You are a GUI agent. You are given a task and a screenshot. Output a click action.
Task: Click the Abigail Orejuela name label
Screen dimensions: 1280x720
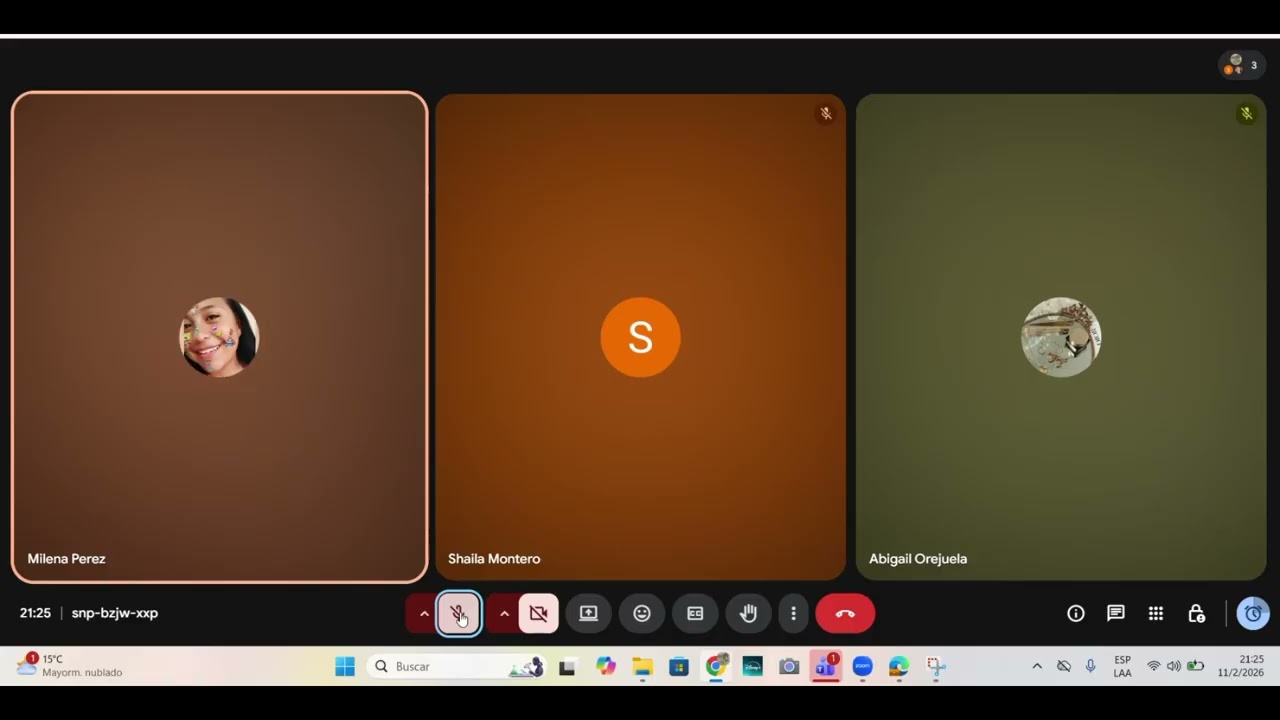click(x=918, y=559)
